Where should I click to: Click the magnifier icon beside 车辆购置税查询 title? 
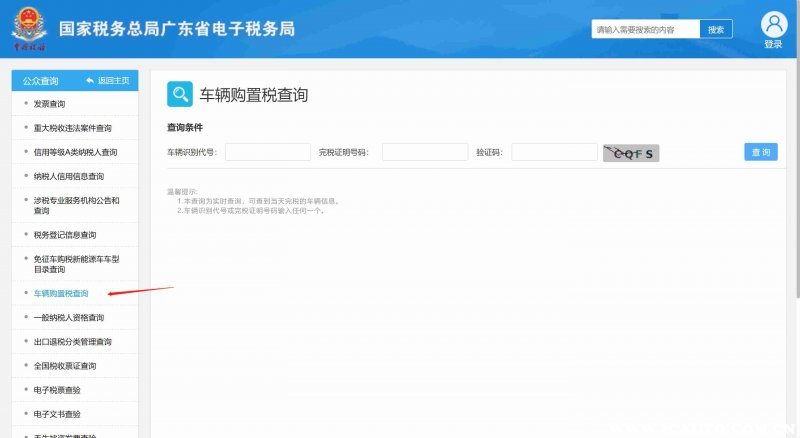point(180,95)
